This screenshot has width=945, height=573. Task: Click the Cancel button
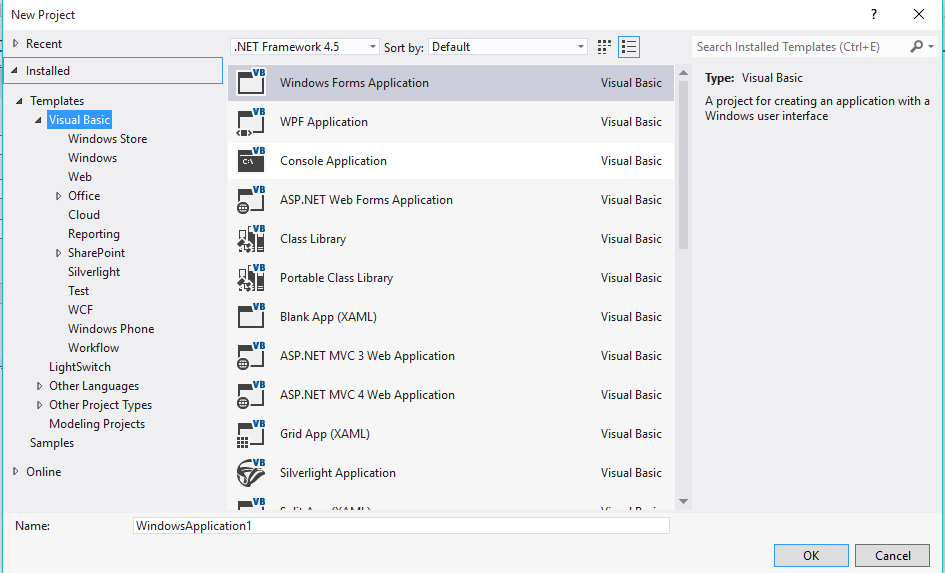(x=893, y=556)
